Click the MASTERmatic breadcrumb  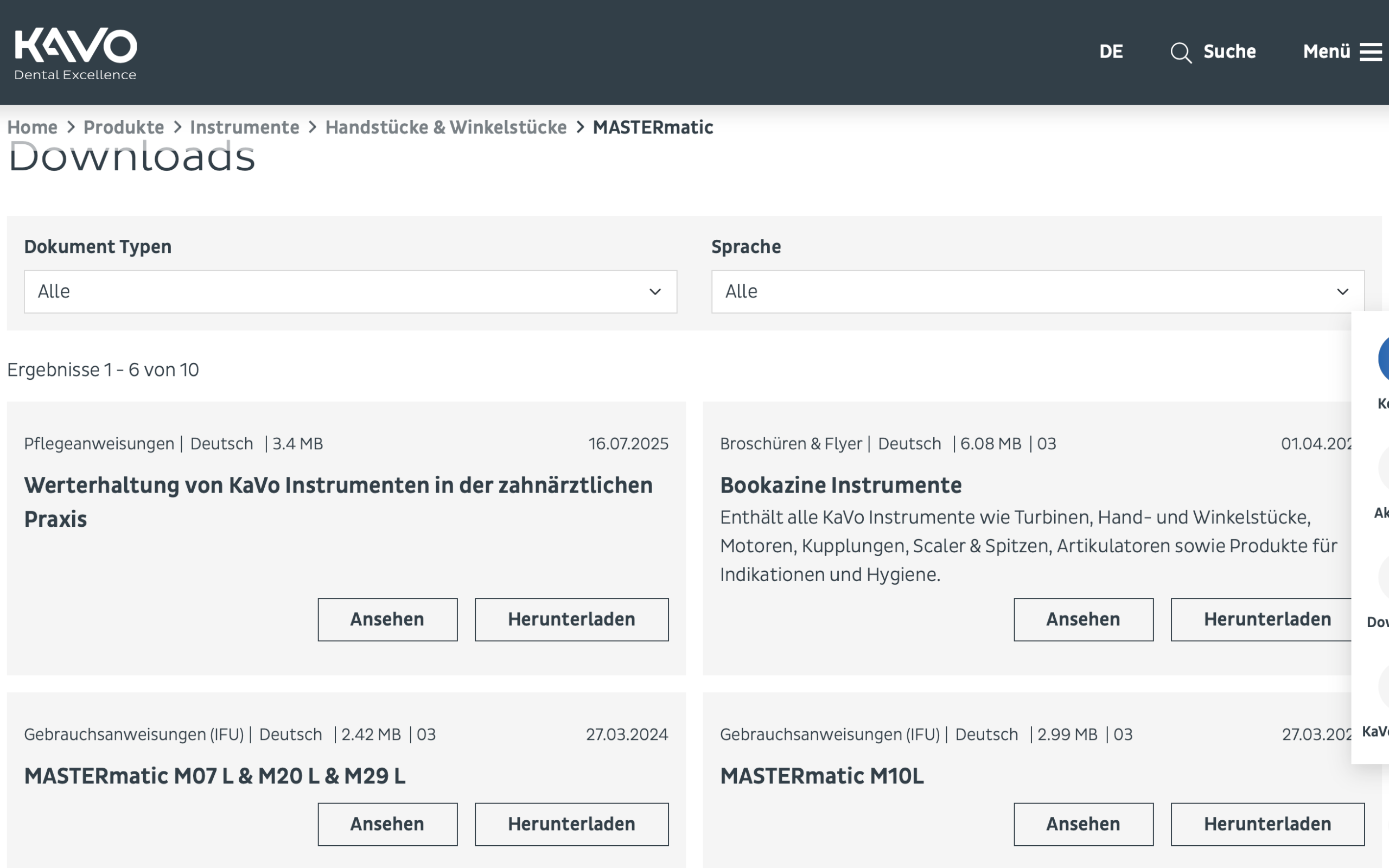pos(653,127)
